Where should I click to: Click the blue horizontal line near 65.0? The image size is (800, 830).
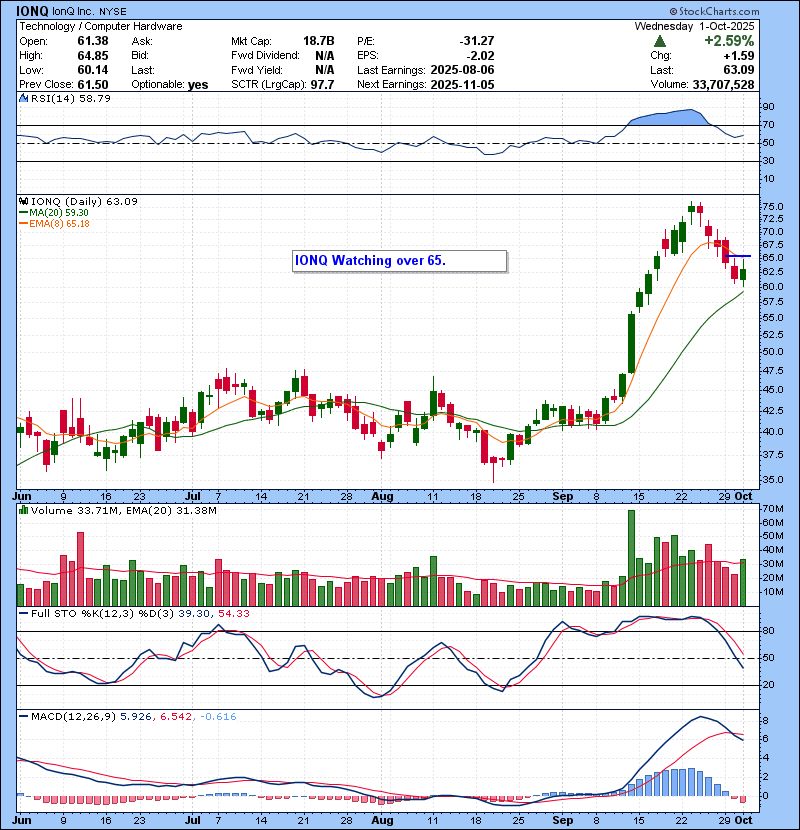tap(738, 256)
